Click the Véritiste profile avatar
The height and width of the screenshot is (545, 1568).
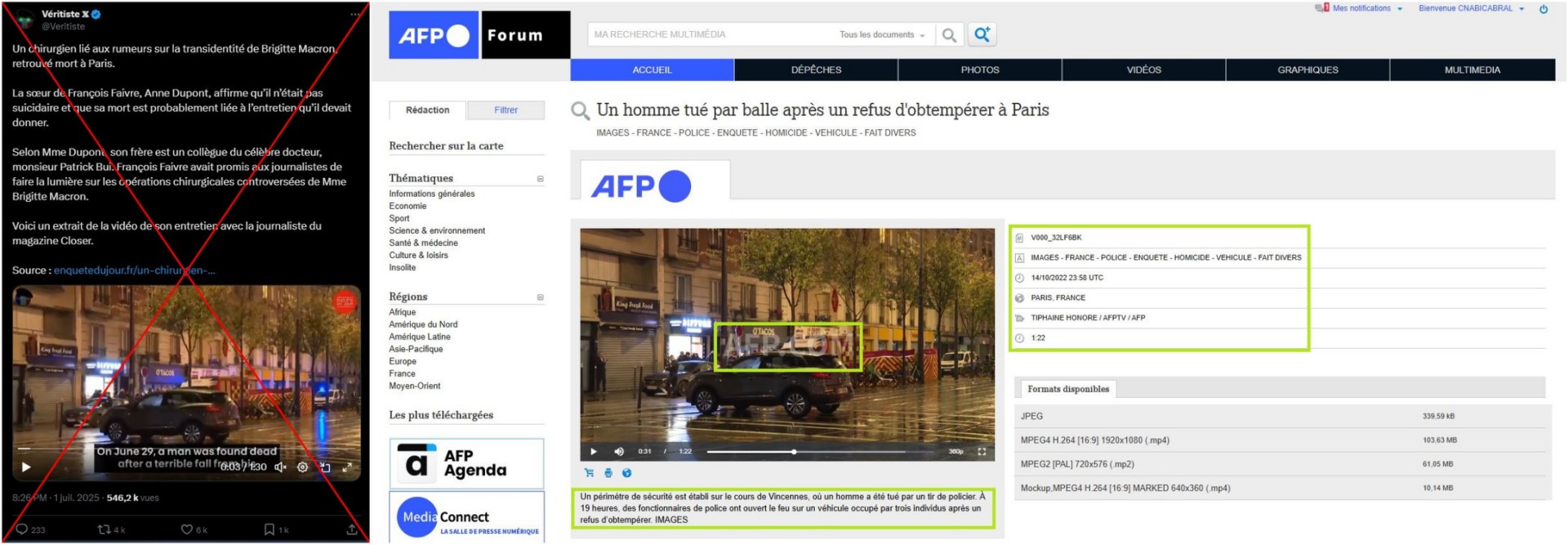click(25, 20)
